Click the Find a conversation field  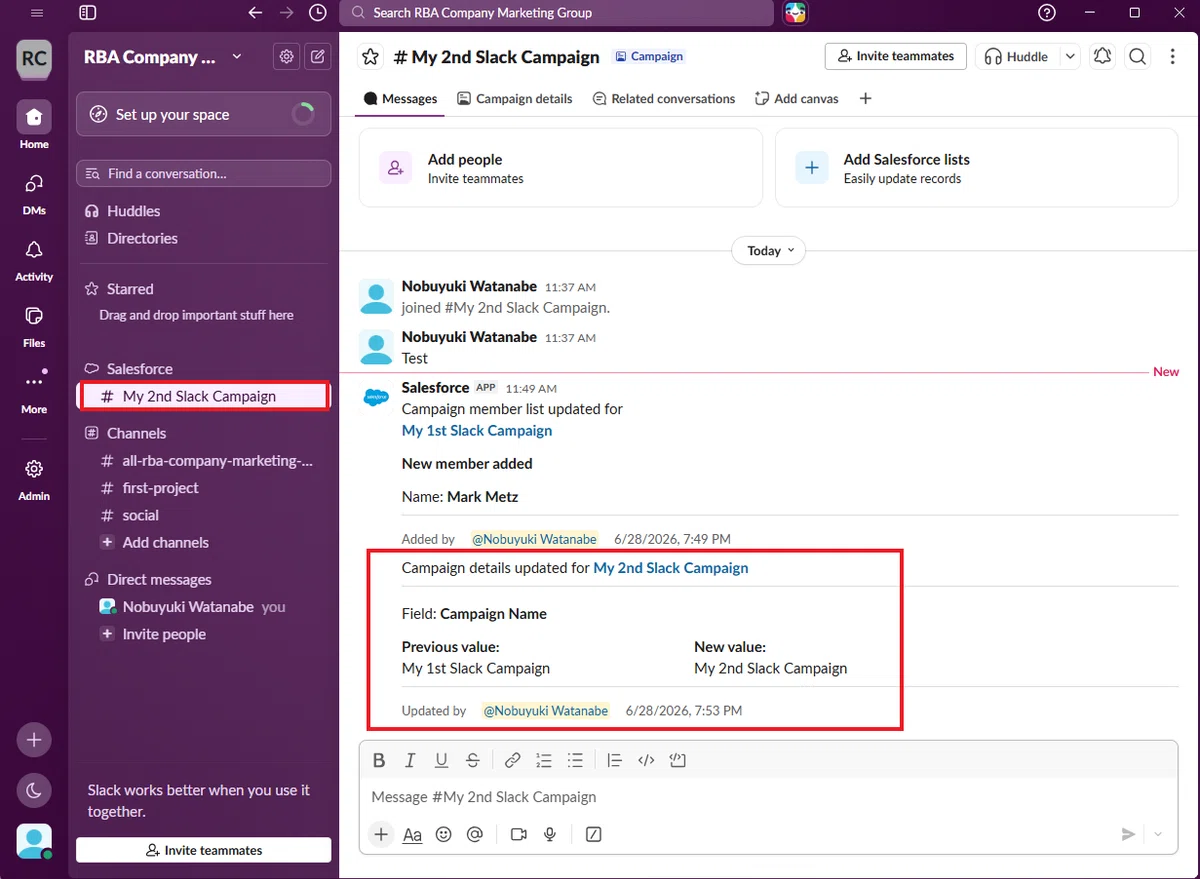pyautogui.click(x=204, y=173)
